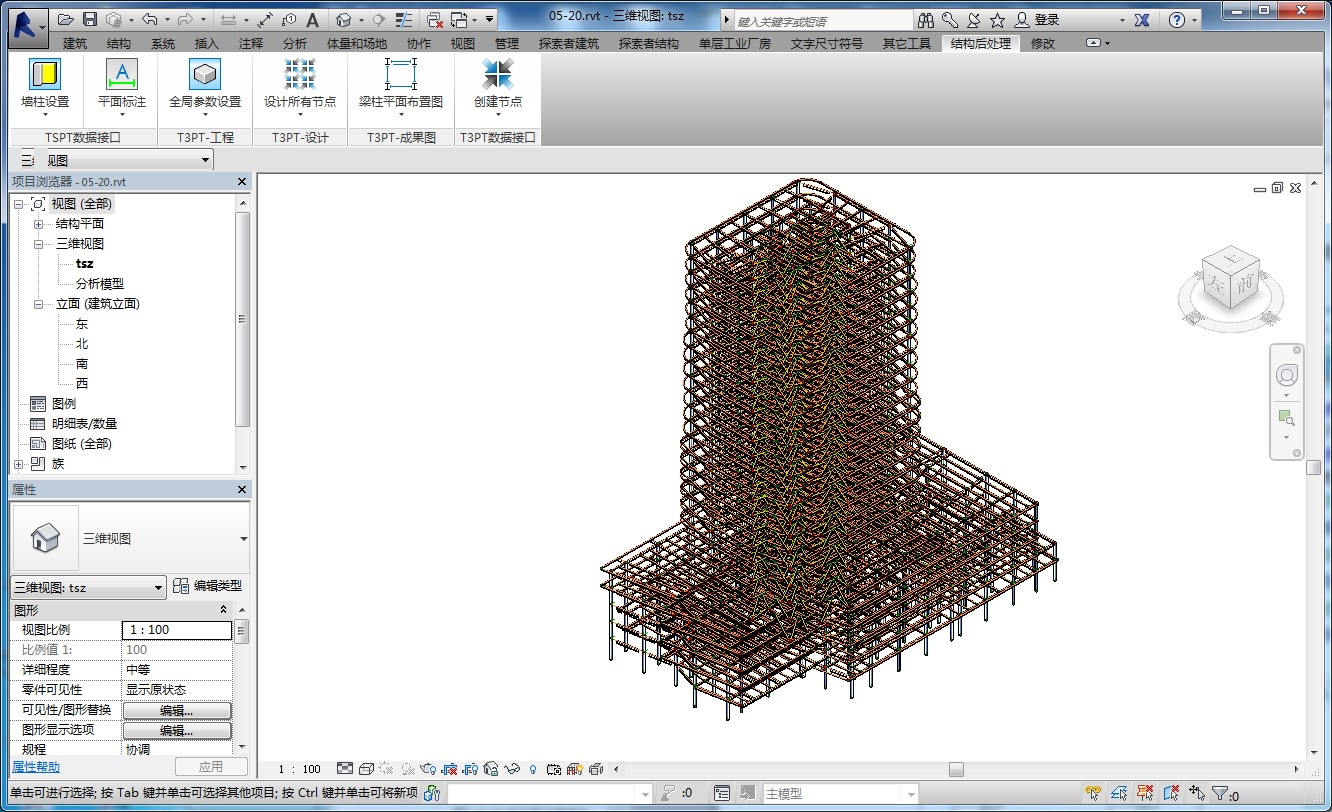The image size is (1332, 812).
Task: Click the 平面标注 ribbon icon
Action: coord(122,84)
